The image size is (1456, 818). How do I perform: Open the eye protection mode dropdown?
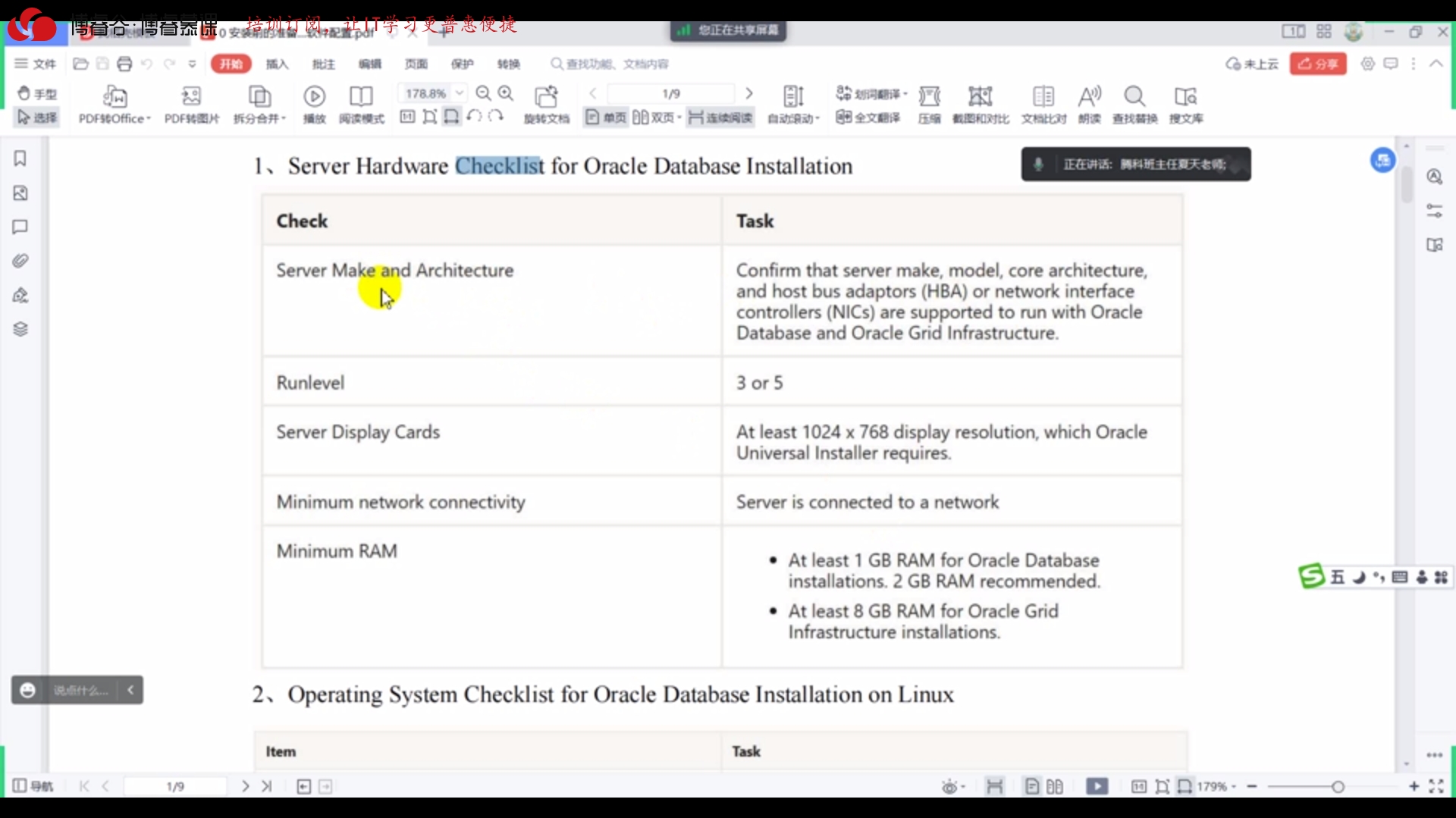click(x=953, y=787)
